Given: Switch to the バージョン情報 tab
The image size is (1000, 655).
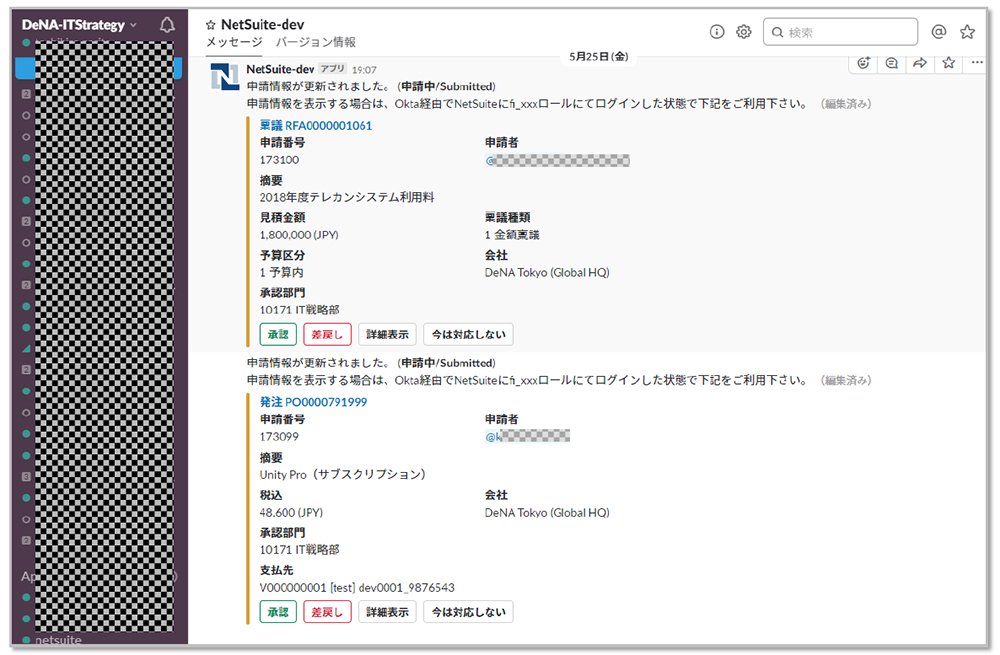Looking at the screenshot, I should 316,42.
